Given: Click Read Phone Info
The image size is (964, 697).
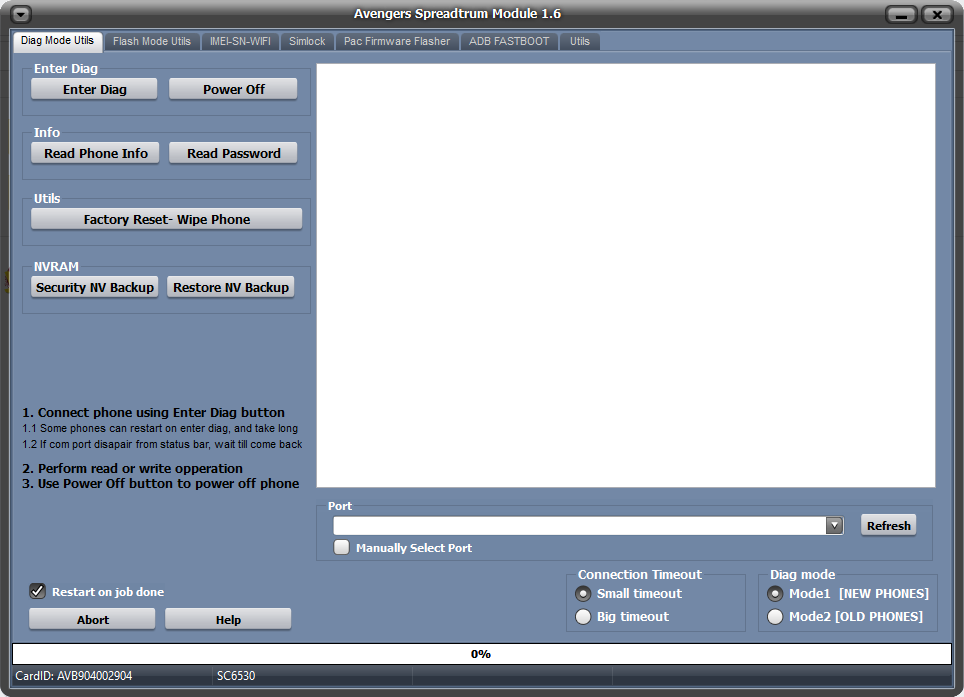Looking at the screenshot, I should 95,153.
